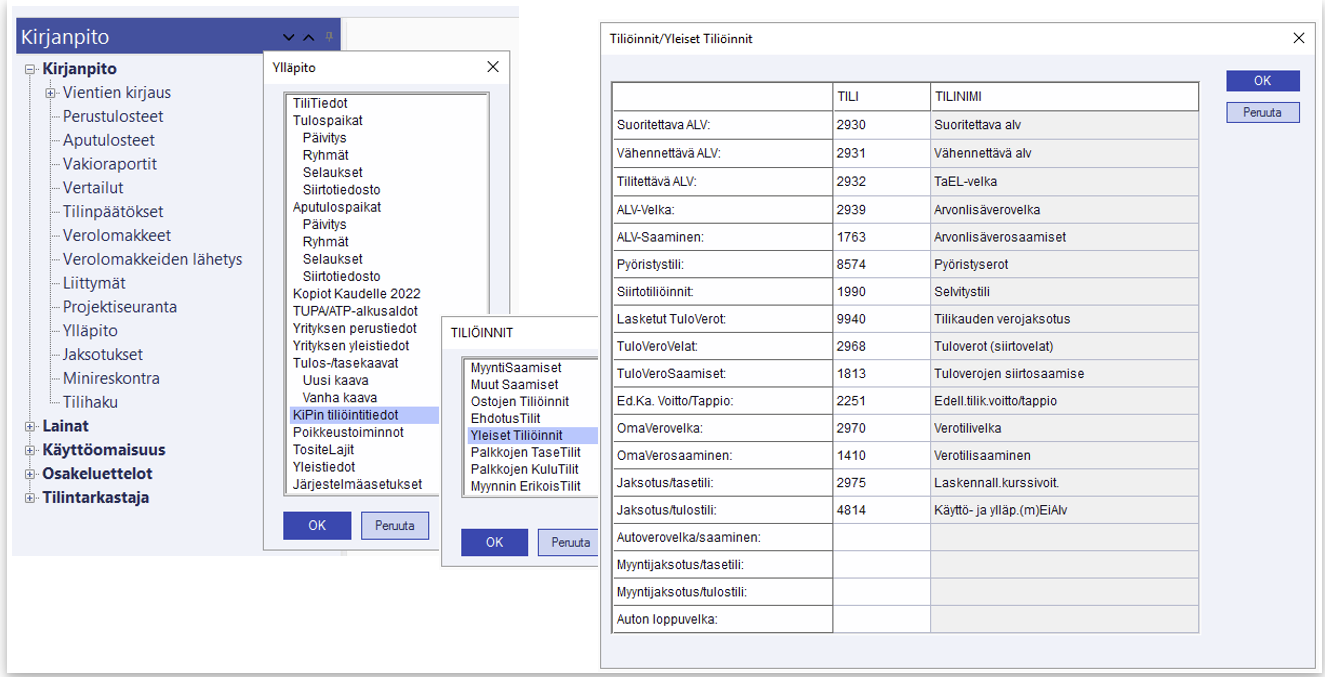This screenshot has height=677, width=1325.
Task: Close the Tiliöinnit/Yleiset Tiliöinnit window
Action: click(1298, 39)
